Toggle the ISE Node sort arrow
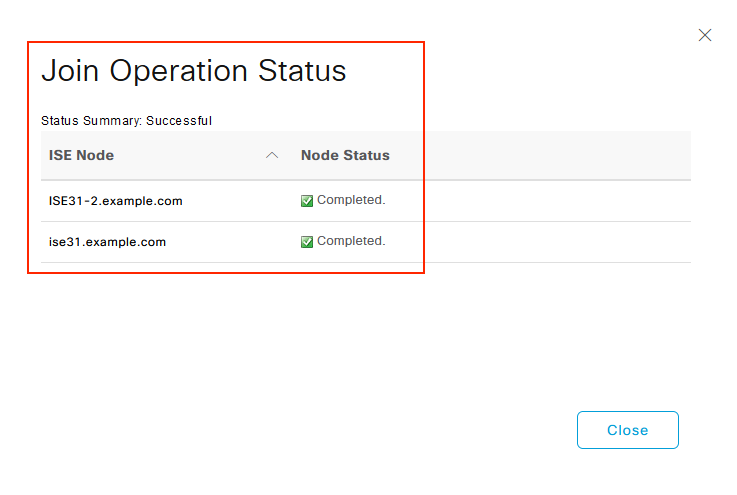737x495 pixels. [272, 155]
